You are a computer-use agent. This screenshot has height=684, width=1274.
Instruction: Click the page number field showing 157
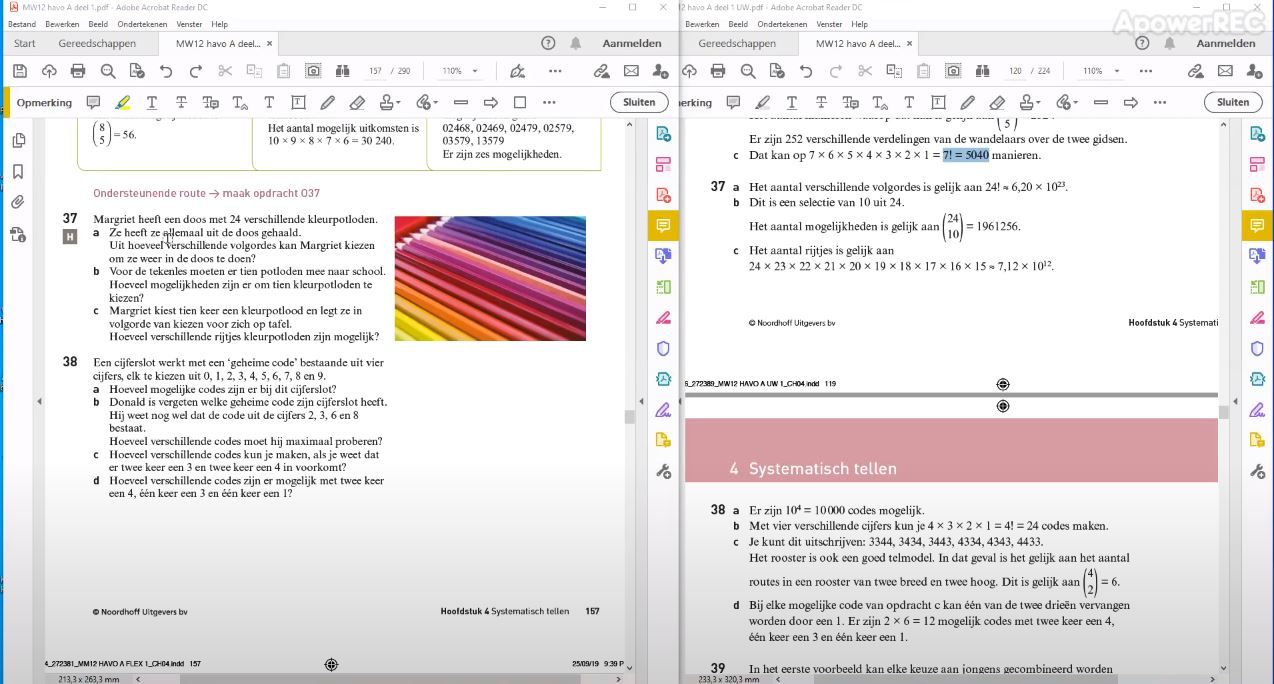[376, 71]
